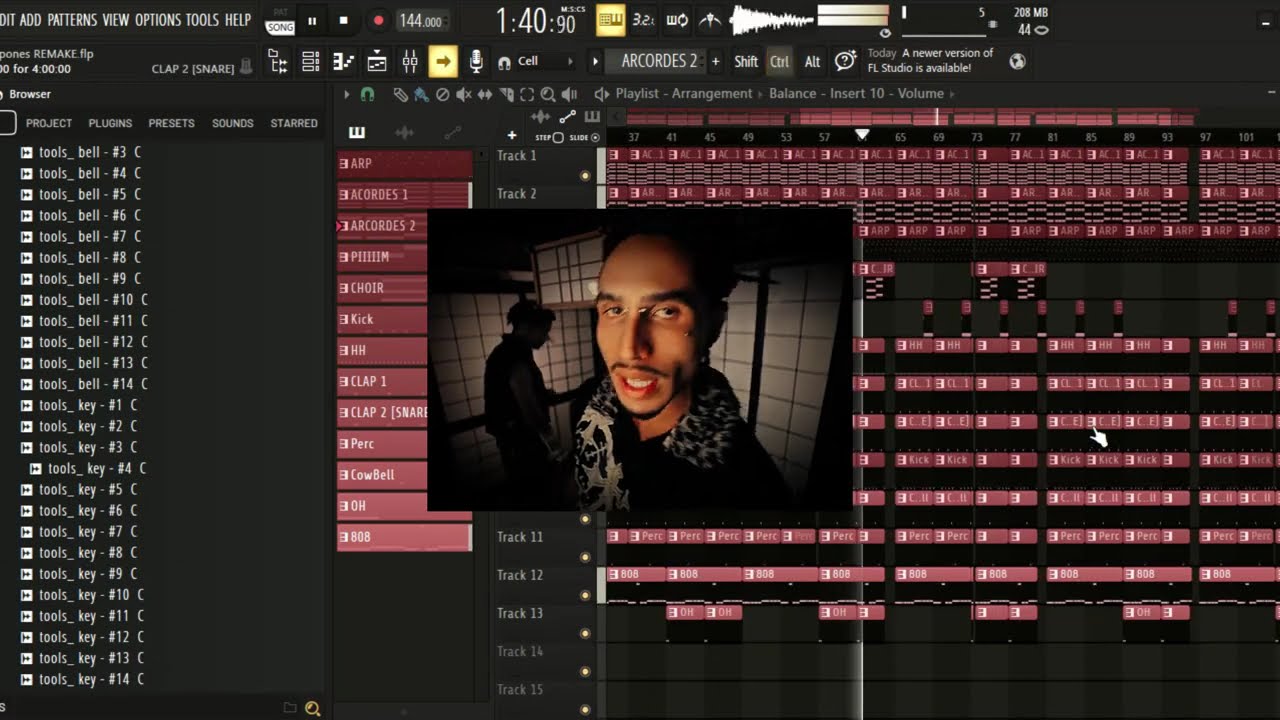Screen dimensions: 1280x720
Task: Click the microphone recording icon
Action: (476, 62)
